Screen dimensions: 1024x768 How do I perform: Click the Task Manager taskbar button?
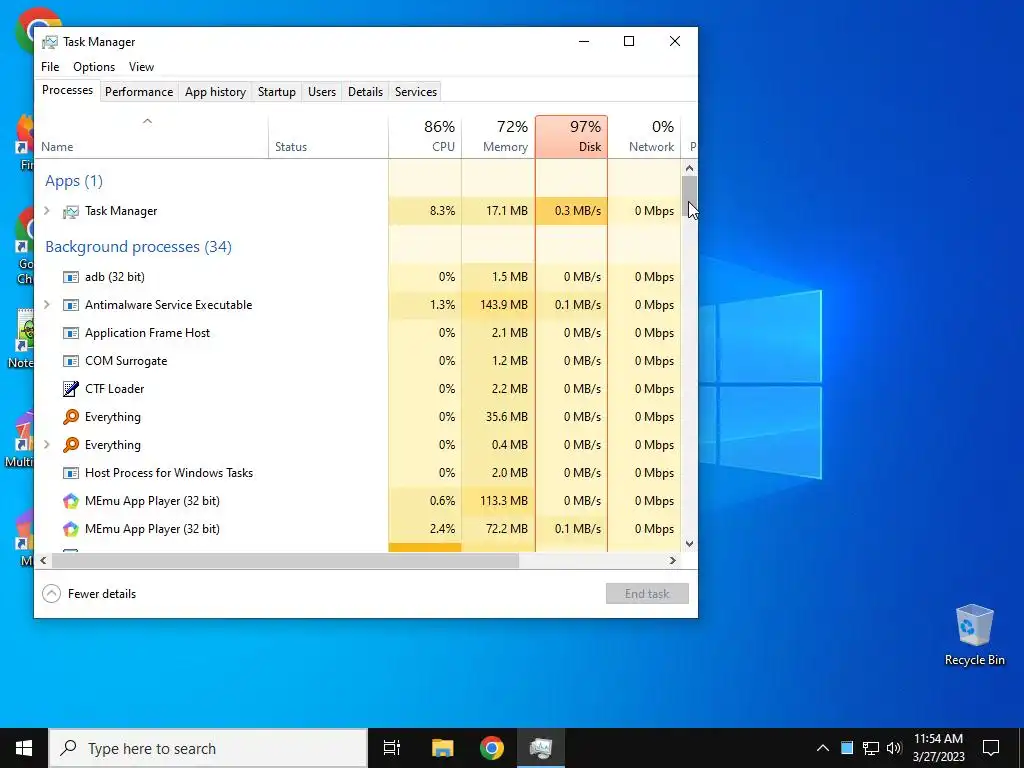click(x=541, y=748)
